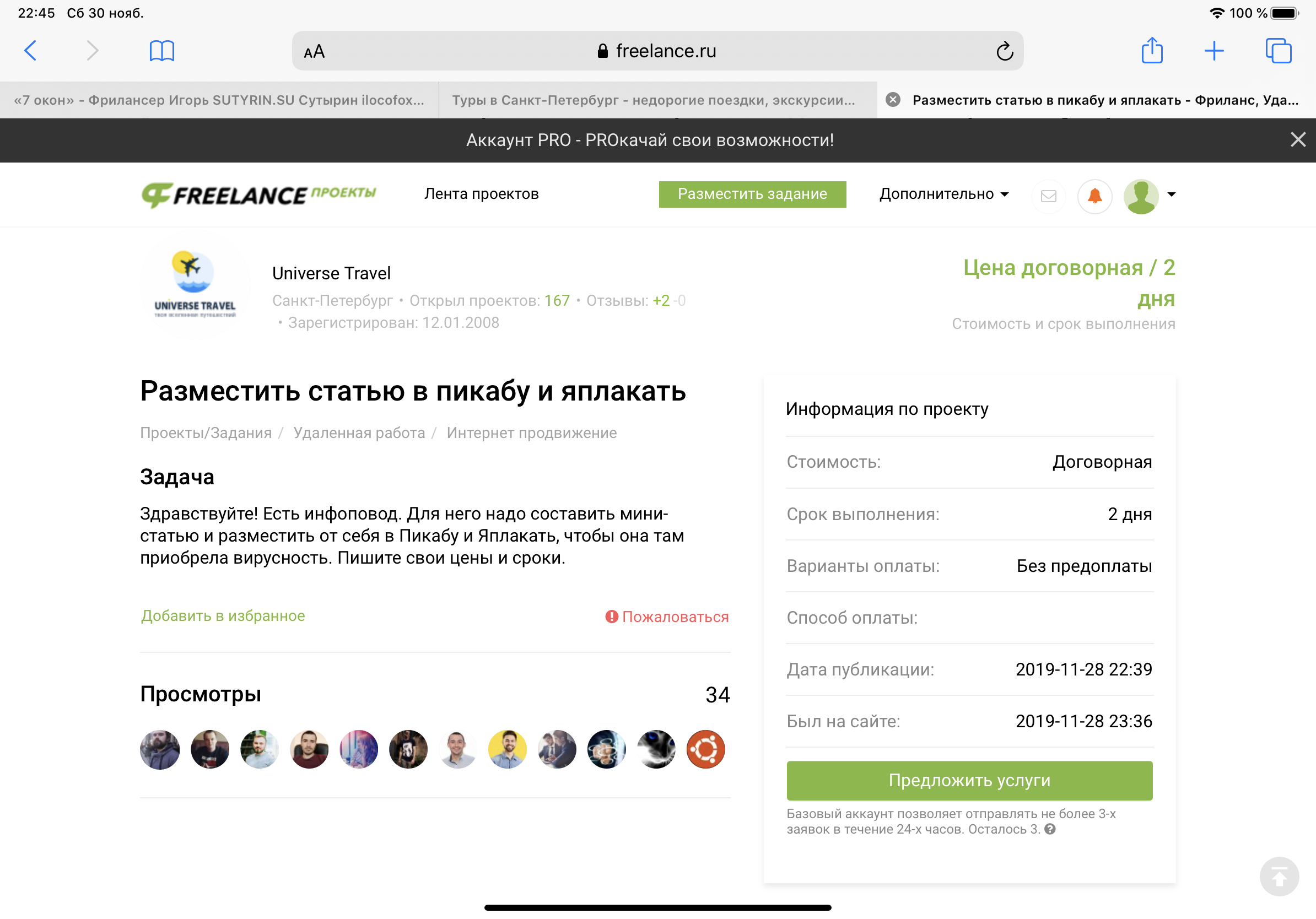
Task: Open the Safari share sheet icon
Action: [x=1152, y=50]
